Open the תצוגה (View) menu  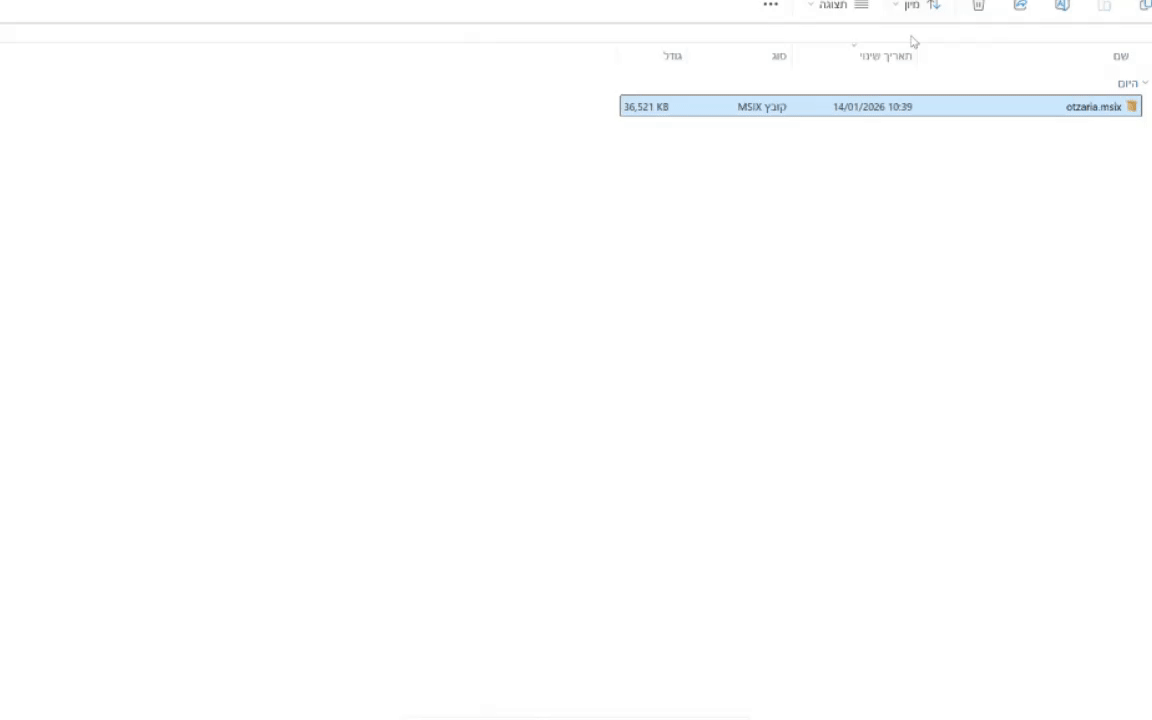tap(833, 7)
